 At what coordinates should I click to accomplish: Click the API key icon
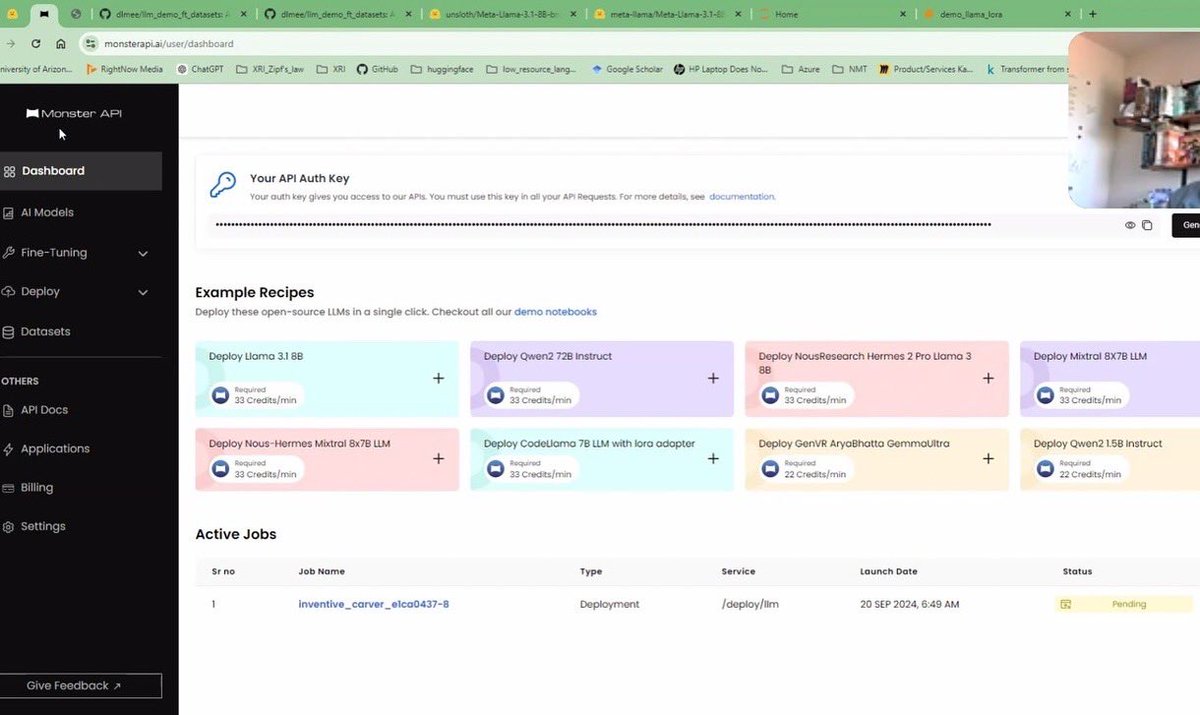point(222,185)
